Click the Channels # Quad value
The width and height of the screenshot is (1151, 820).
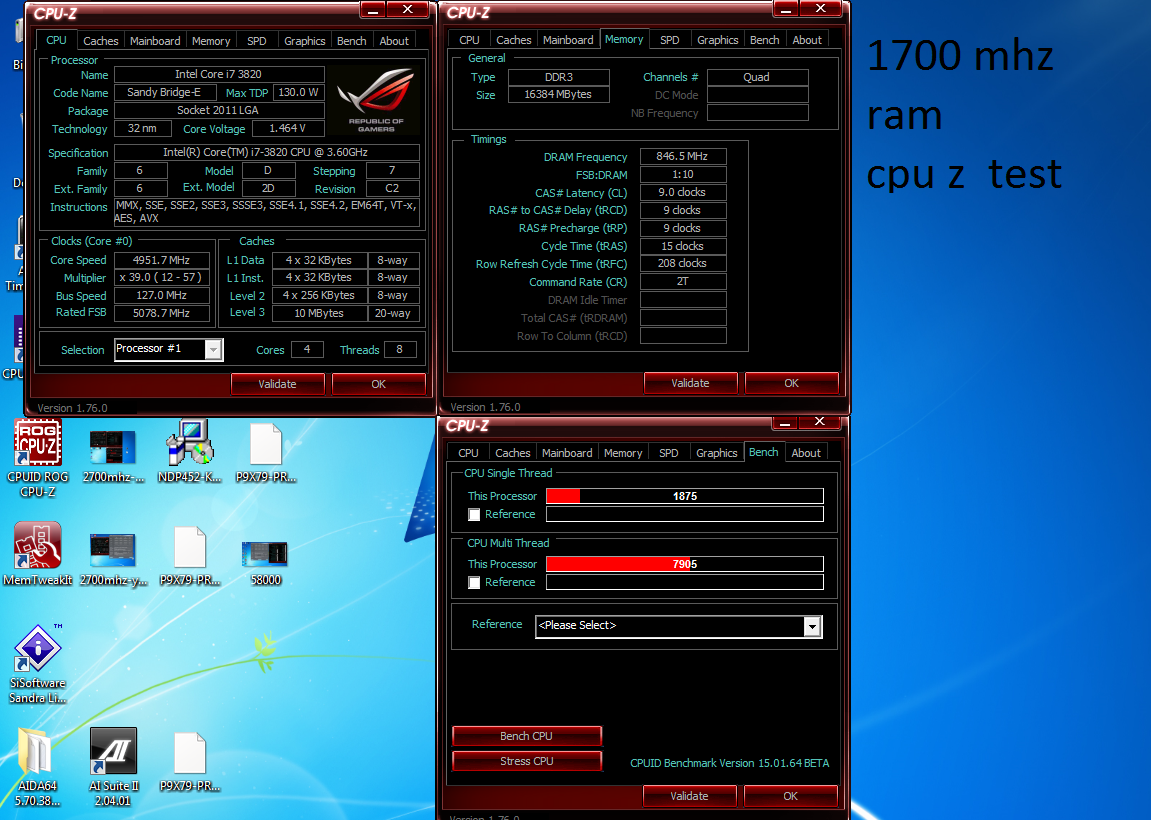pos(757,77)
